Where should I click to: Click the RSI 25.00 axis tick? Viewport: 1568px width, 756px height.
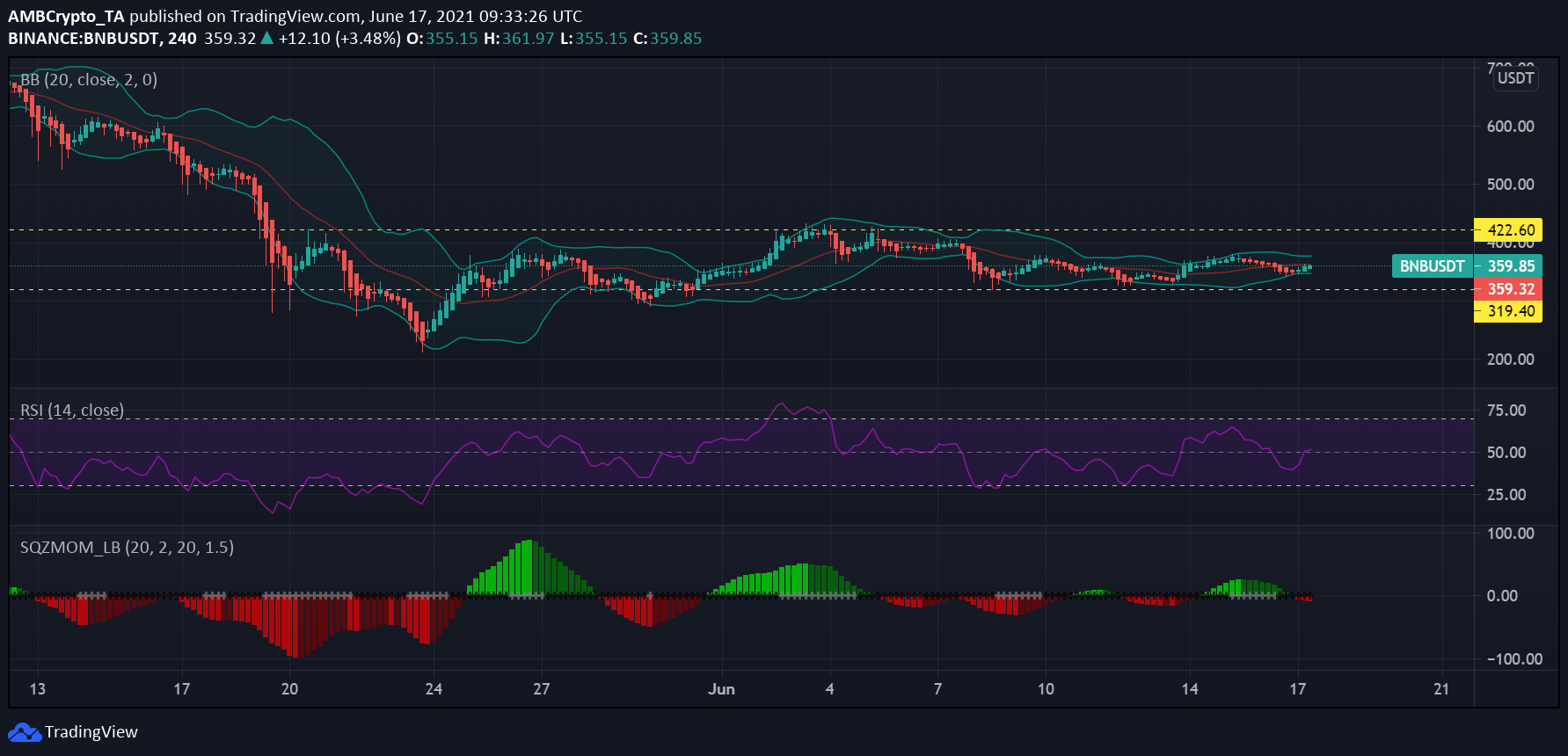(1506, 495)
